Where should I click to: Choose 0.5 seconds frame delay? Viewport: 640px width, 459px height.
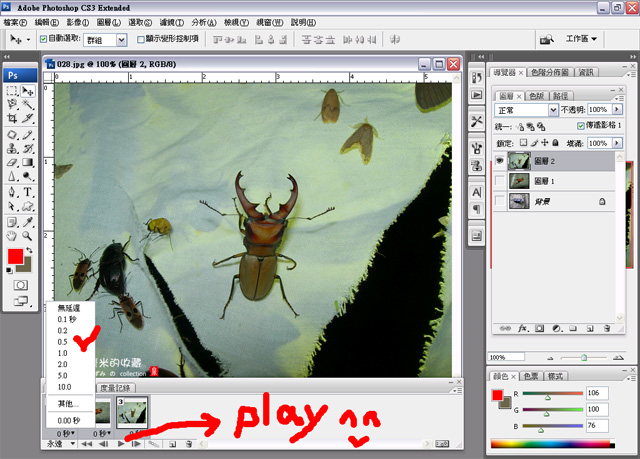point(63,342)
